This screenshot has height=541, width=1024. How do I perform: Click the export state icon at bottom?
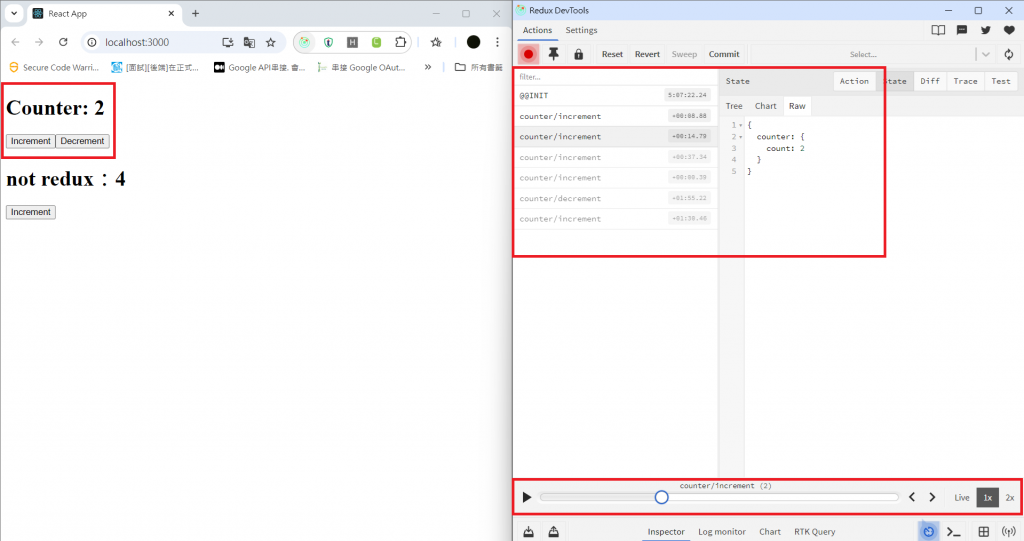pyautogui.click(x=554, y=532)
